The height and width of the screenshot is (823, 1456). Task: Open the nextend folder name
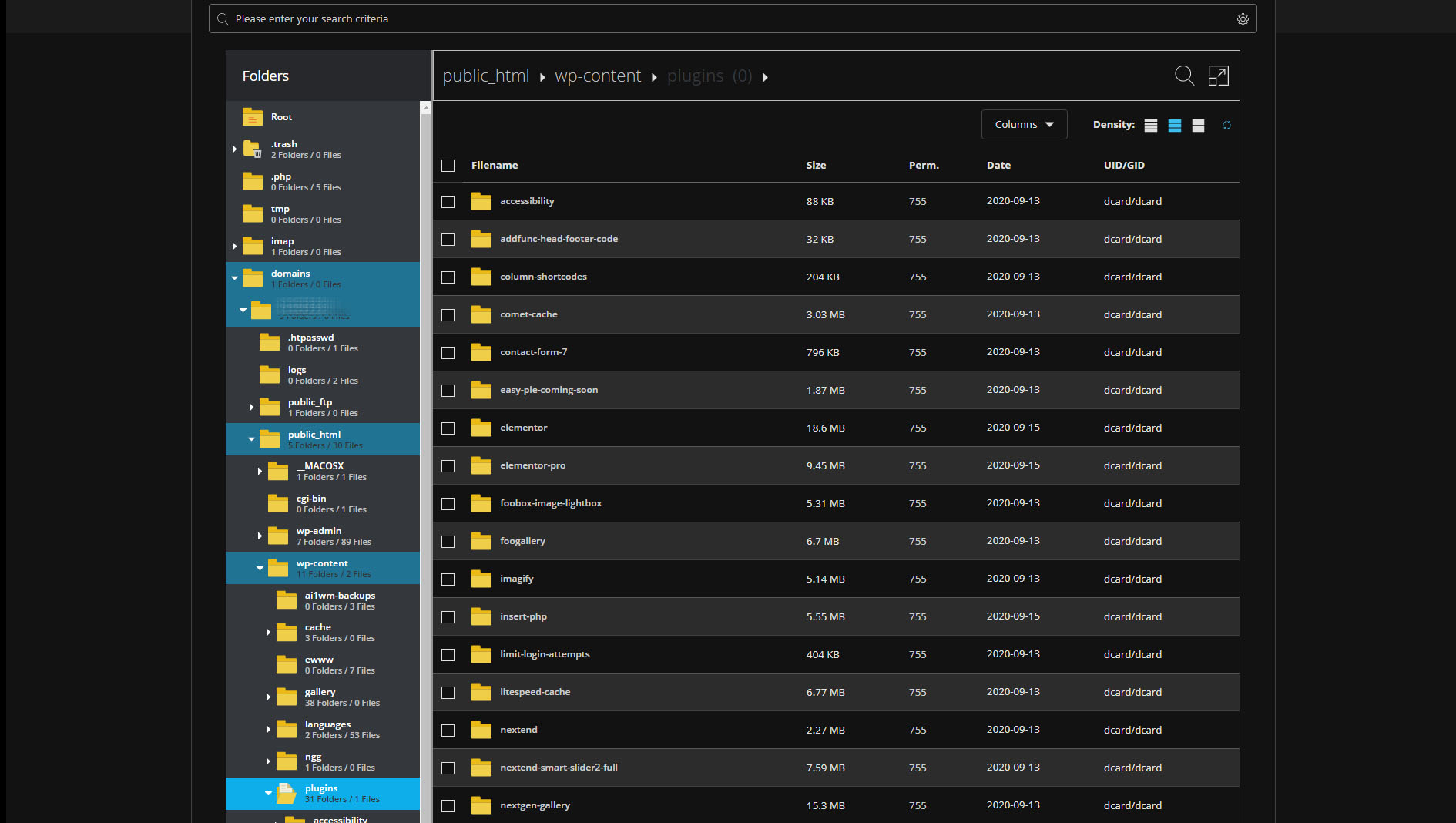(x=518, y=730)
